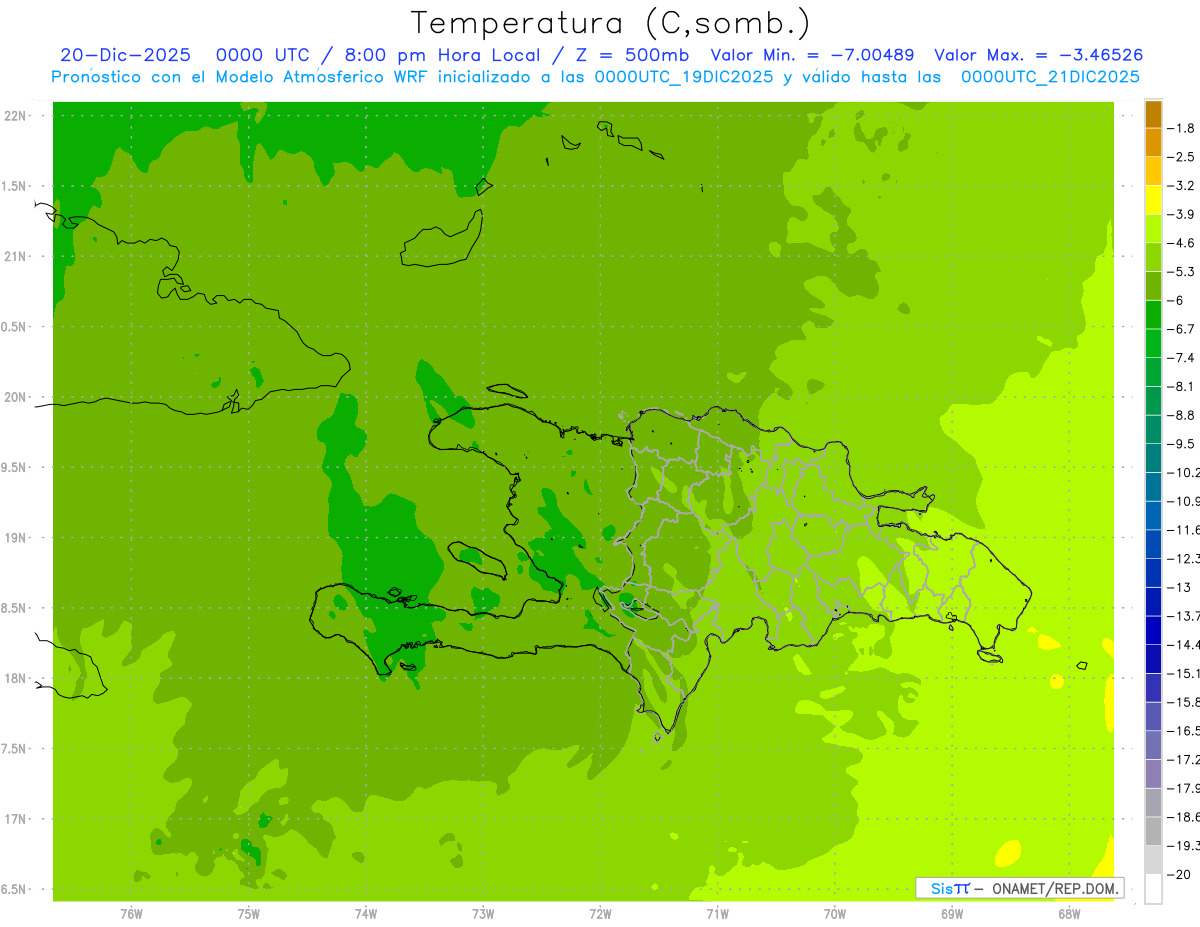Click the '72W' longitude label
This screenshot has height=927, width=1200.
(600, 914)
